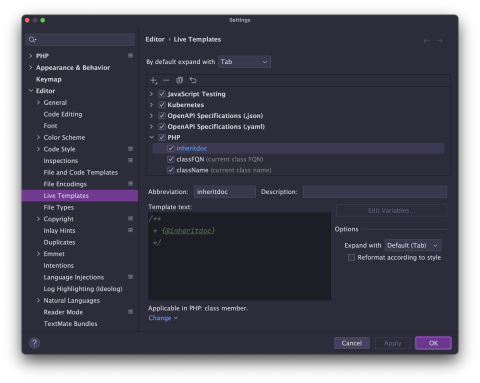
Task: Expand the Color Scheme subsection
Action: [38, 137]
